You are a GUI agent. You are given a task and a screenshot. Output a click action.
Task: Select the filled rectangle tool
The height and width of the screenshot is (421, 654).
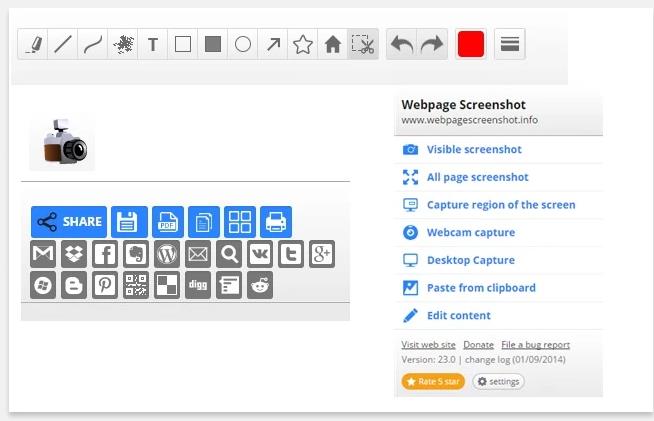pos(213,44)
